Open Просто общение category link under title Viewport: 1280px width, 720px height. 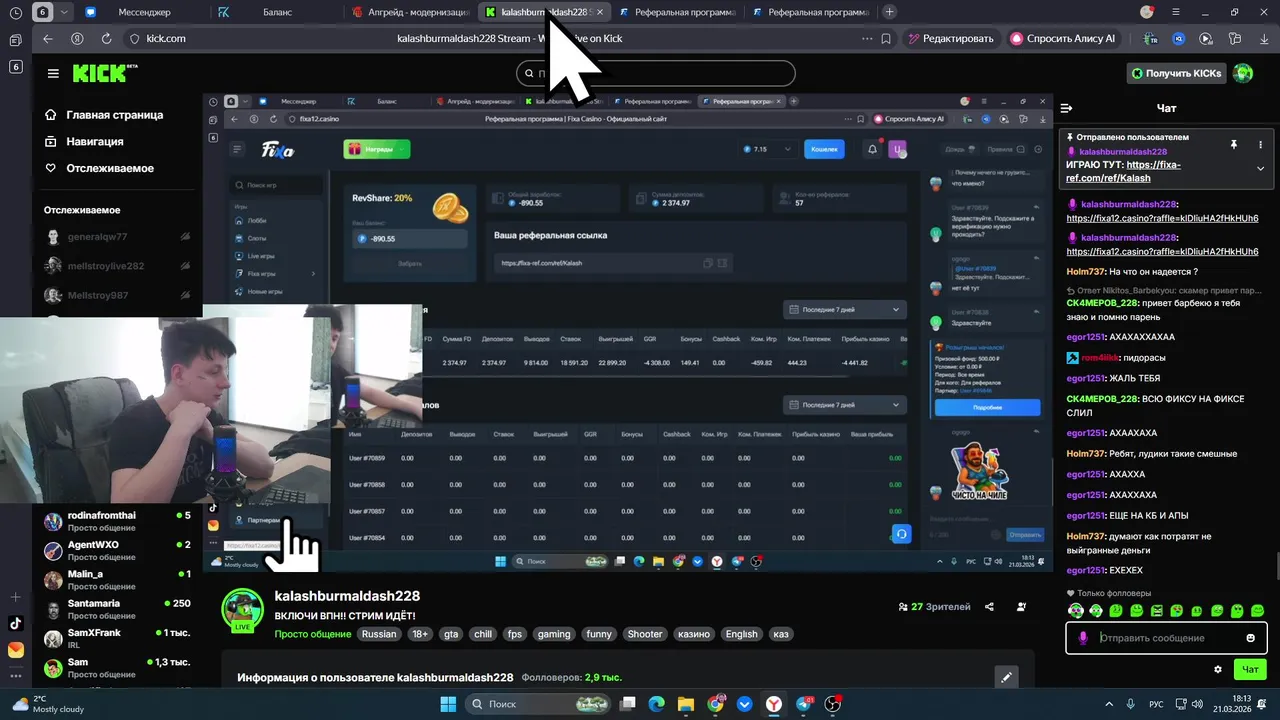(x=313, y=634)
